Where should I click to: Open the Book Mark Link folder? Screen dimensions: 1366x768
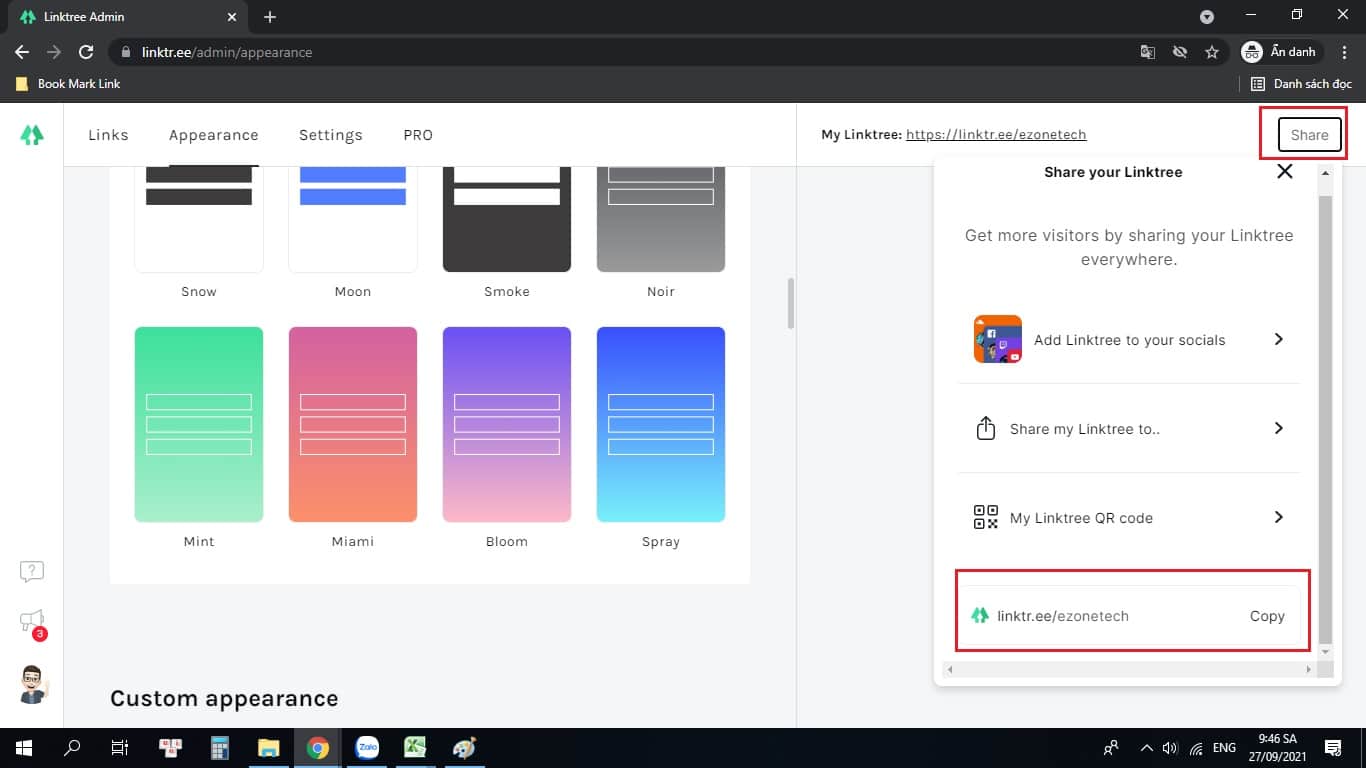(x=68, y=84)
